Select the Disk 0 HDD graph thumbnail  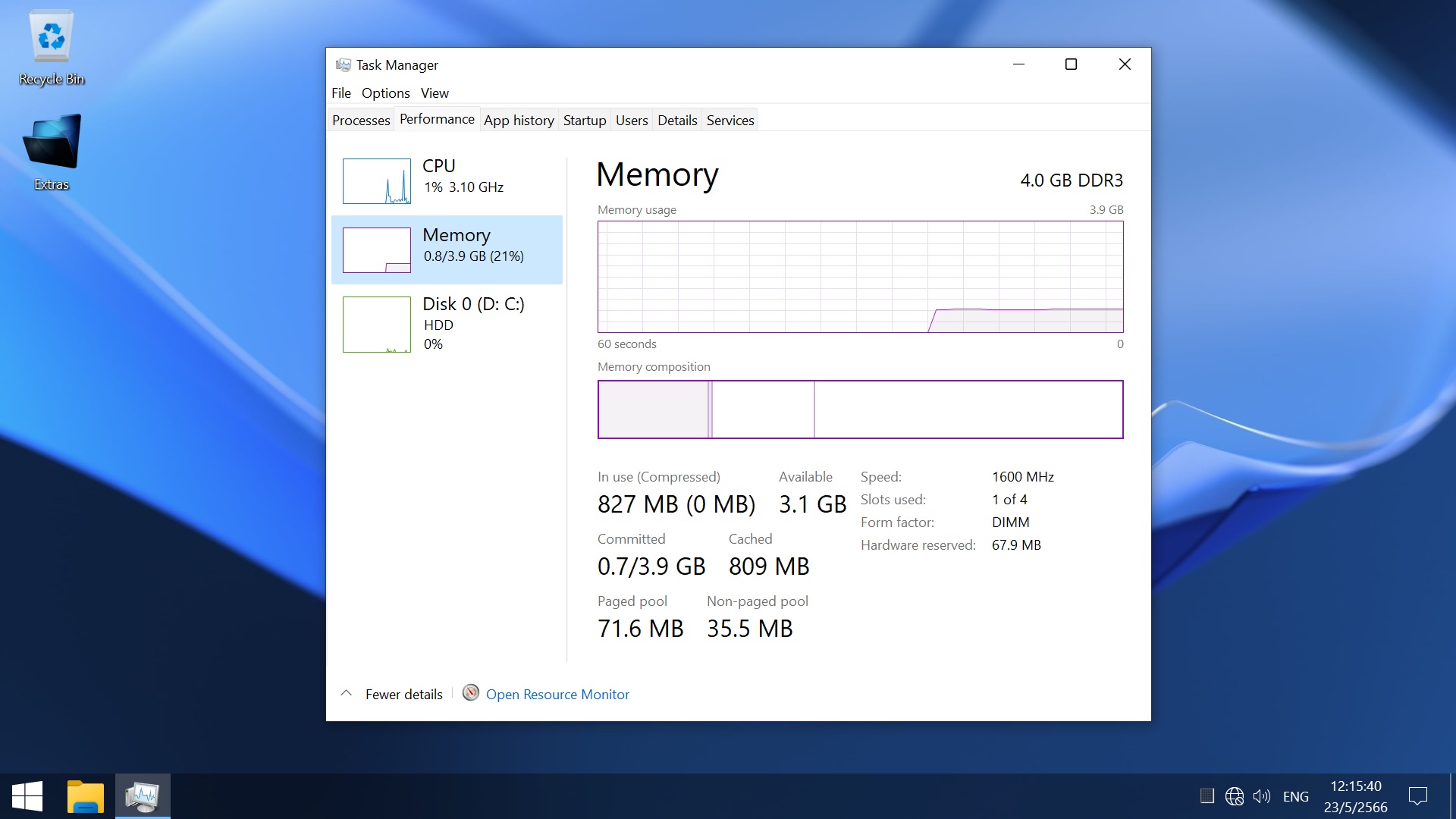tap(376, 325)
